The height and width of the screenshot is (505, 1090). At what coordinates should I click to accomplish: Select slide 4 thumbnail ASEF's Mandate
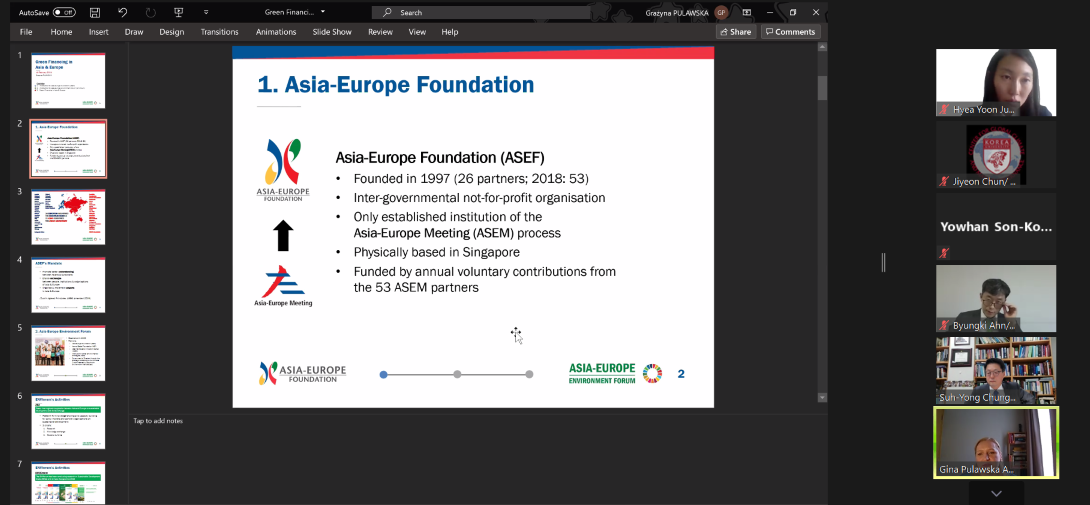click(68, 285)
